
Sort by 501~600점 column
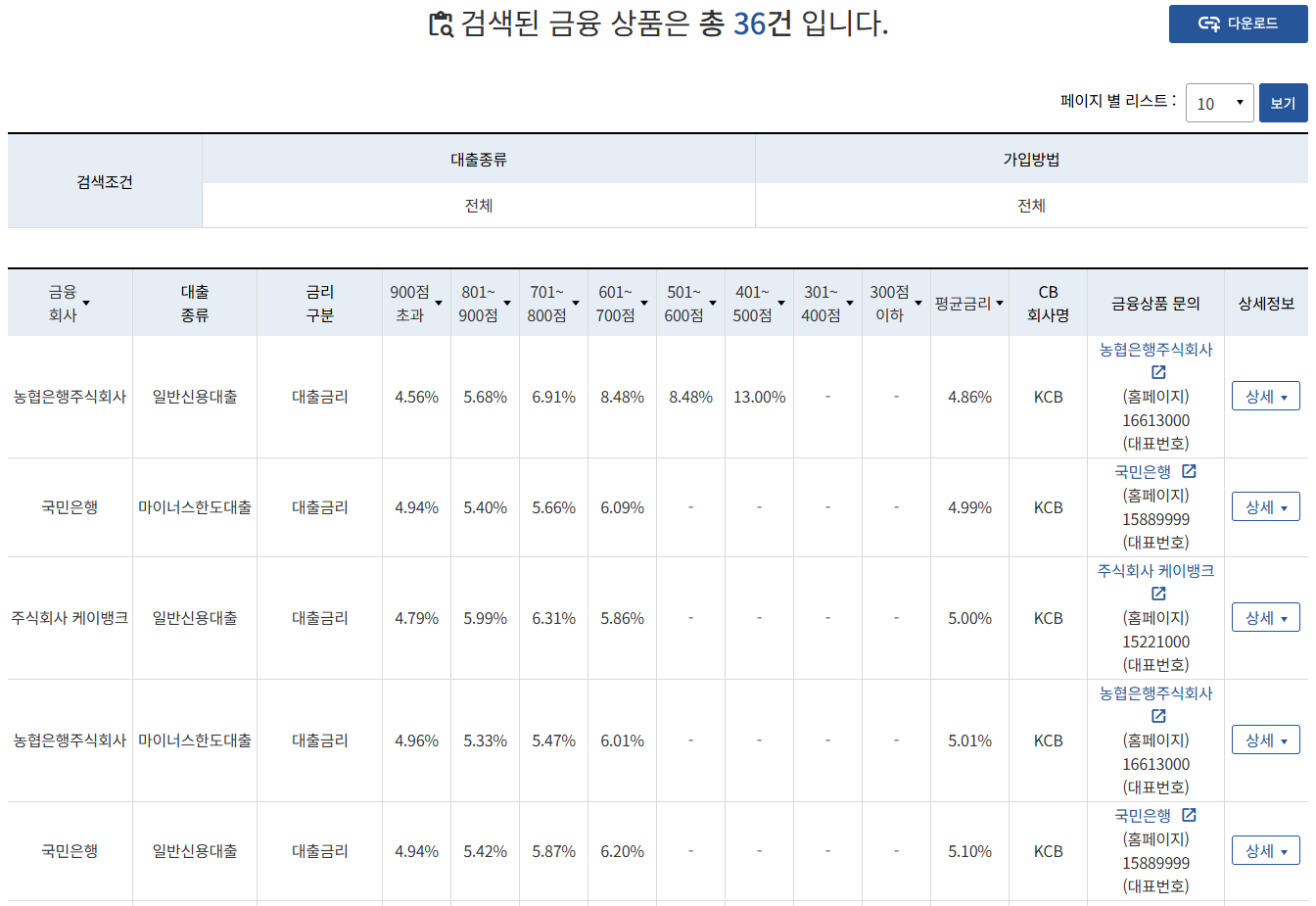tap(713, 304)
